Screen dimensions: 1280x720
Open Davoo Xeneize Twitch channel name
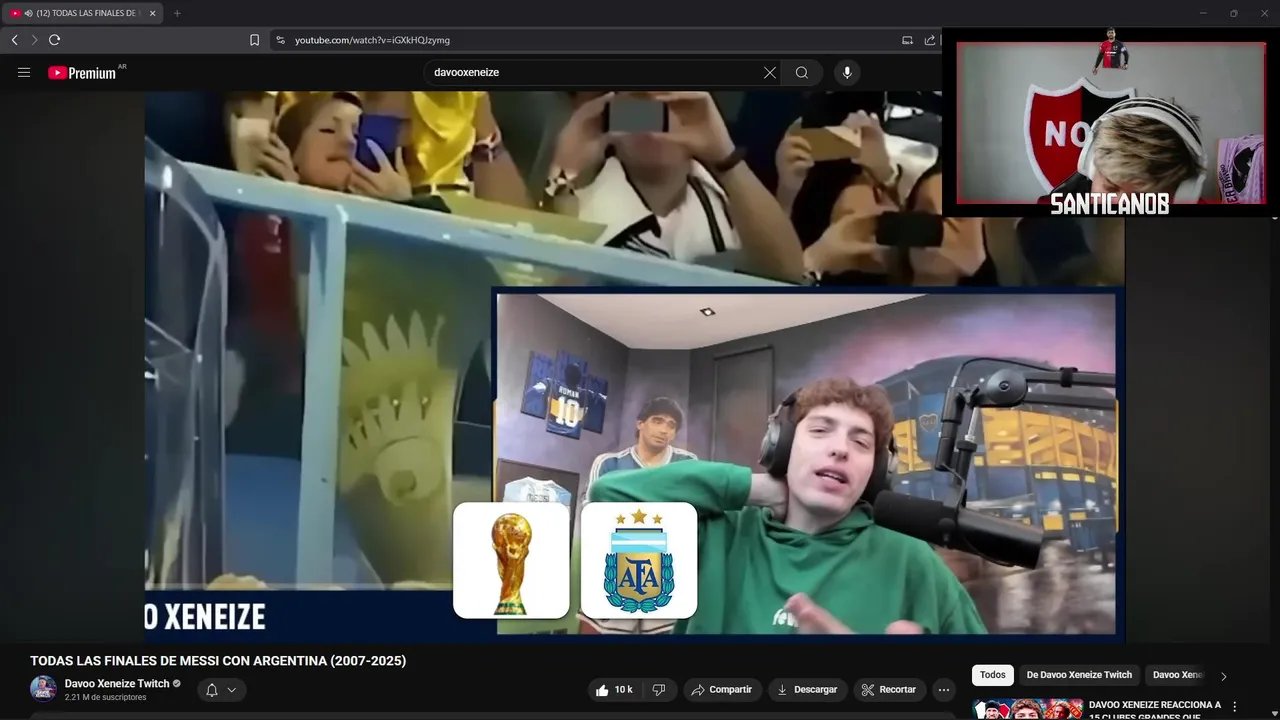(117, 684)
